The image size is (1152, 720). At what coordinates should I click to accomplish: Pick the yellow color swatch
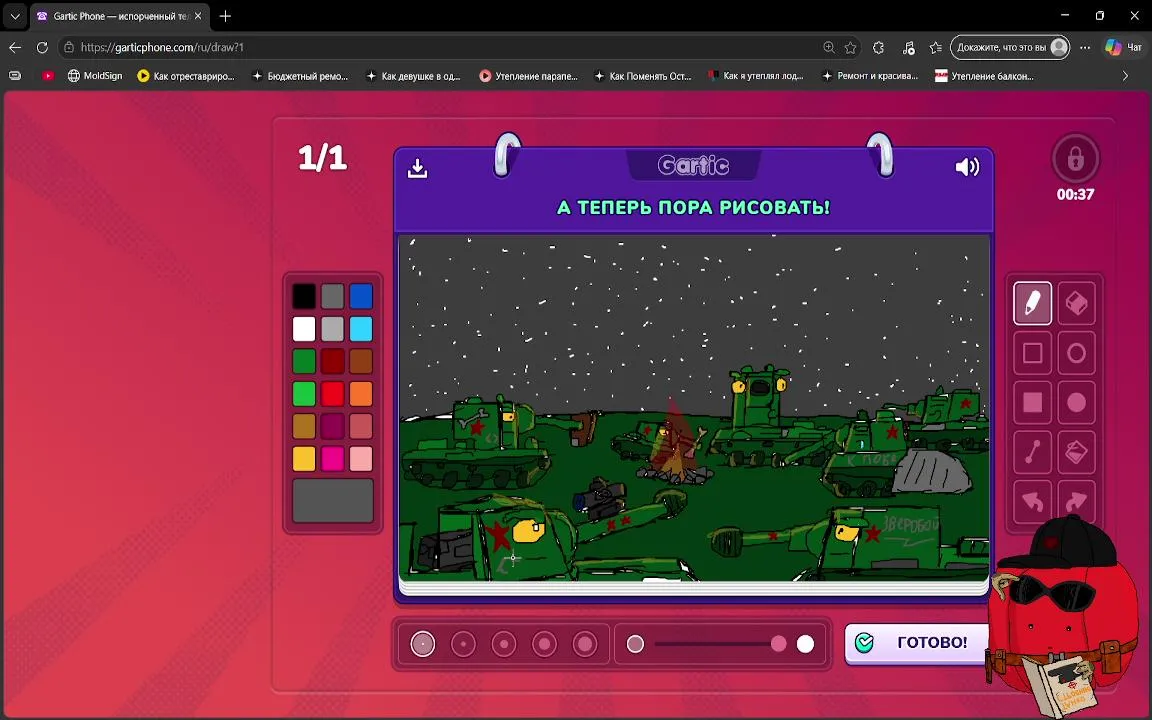(x=304, y=458)
